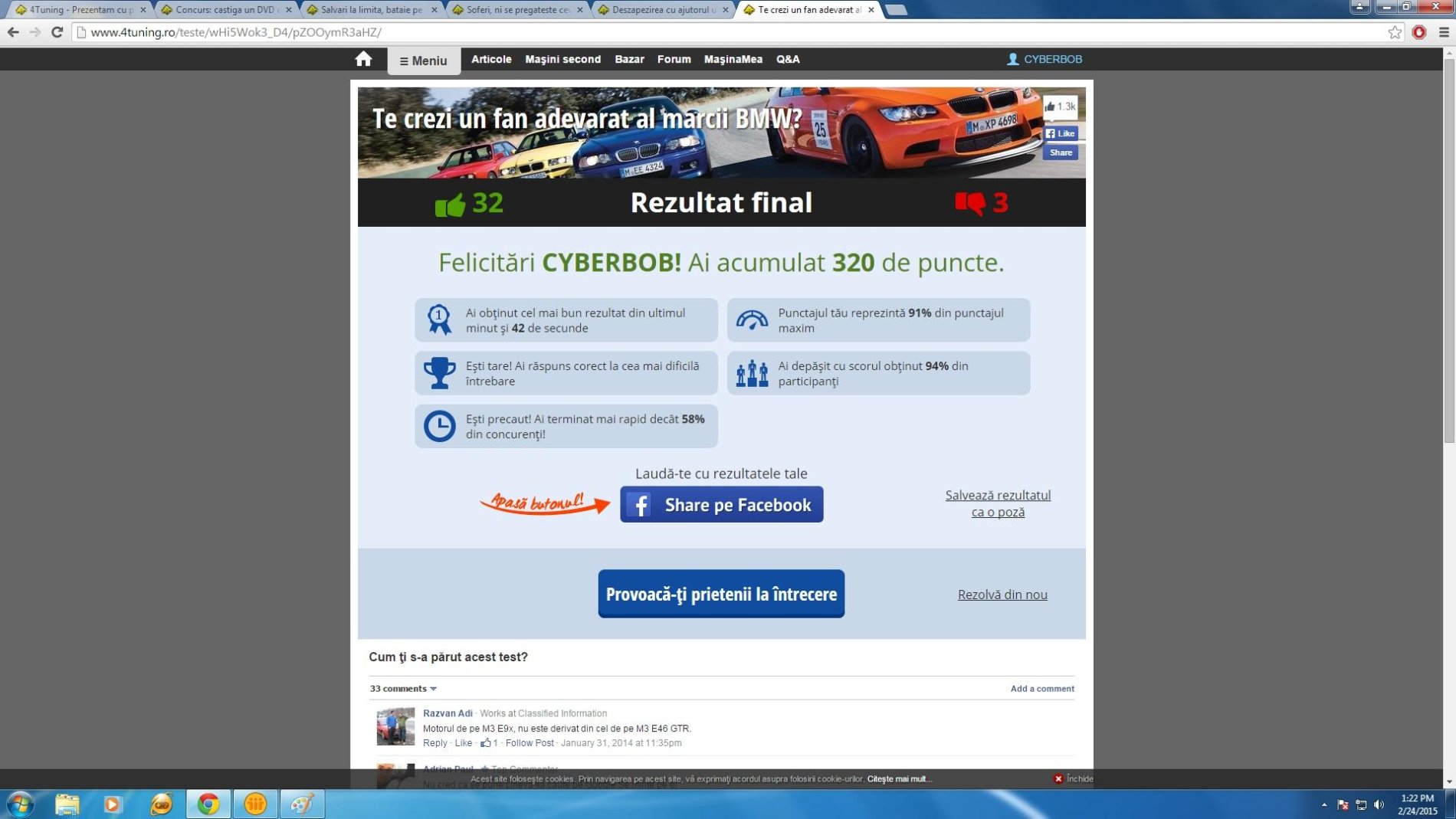
Task: Switch to Soferi, ni se pregateste tab
Action: (516, 10)
